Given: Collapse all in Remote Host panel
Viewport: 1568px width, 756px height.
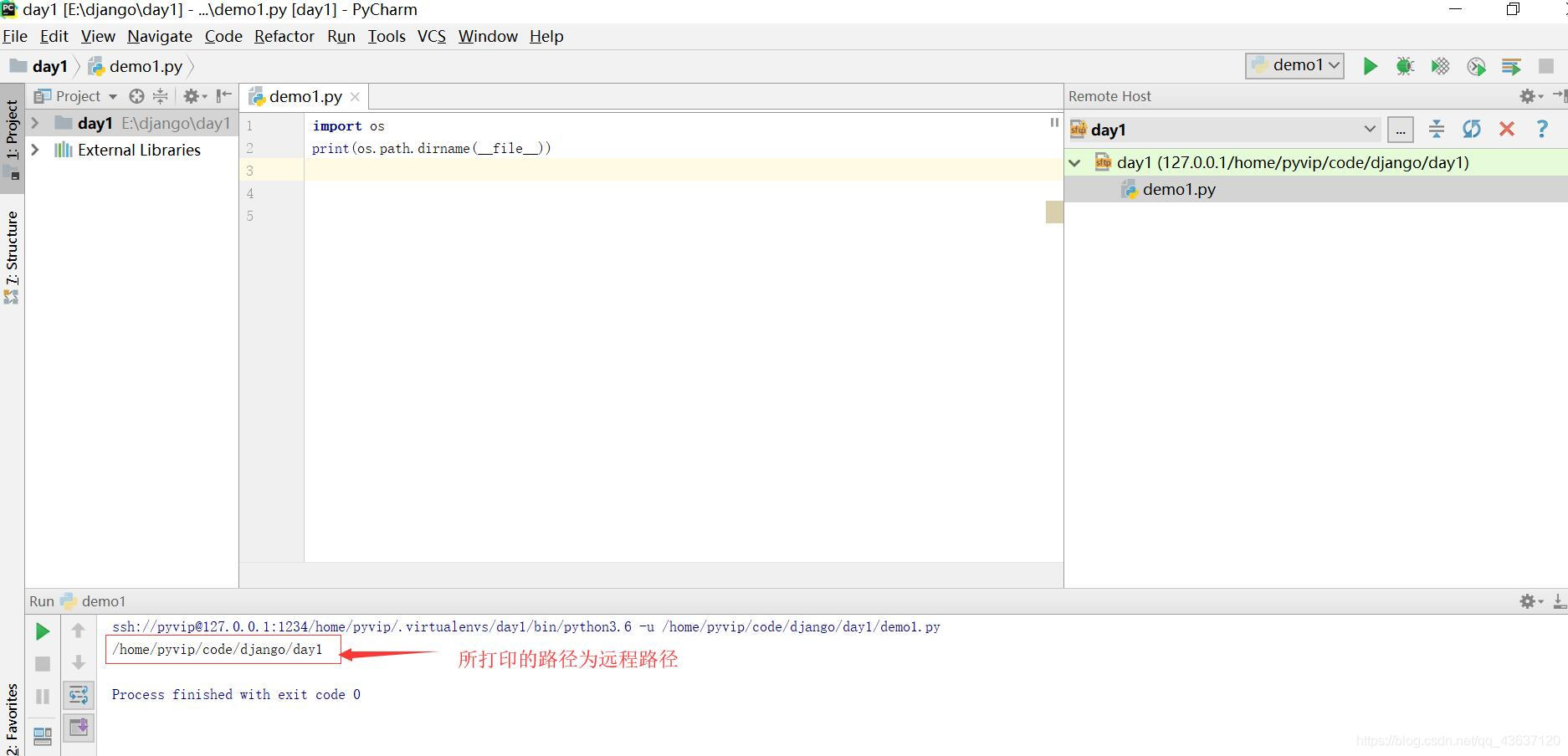Looking at the screenshot, I should pos(1437,129).
